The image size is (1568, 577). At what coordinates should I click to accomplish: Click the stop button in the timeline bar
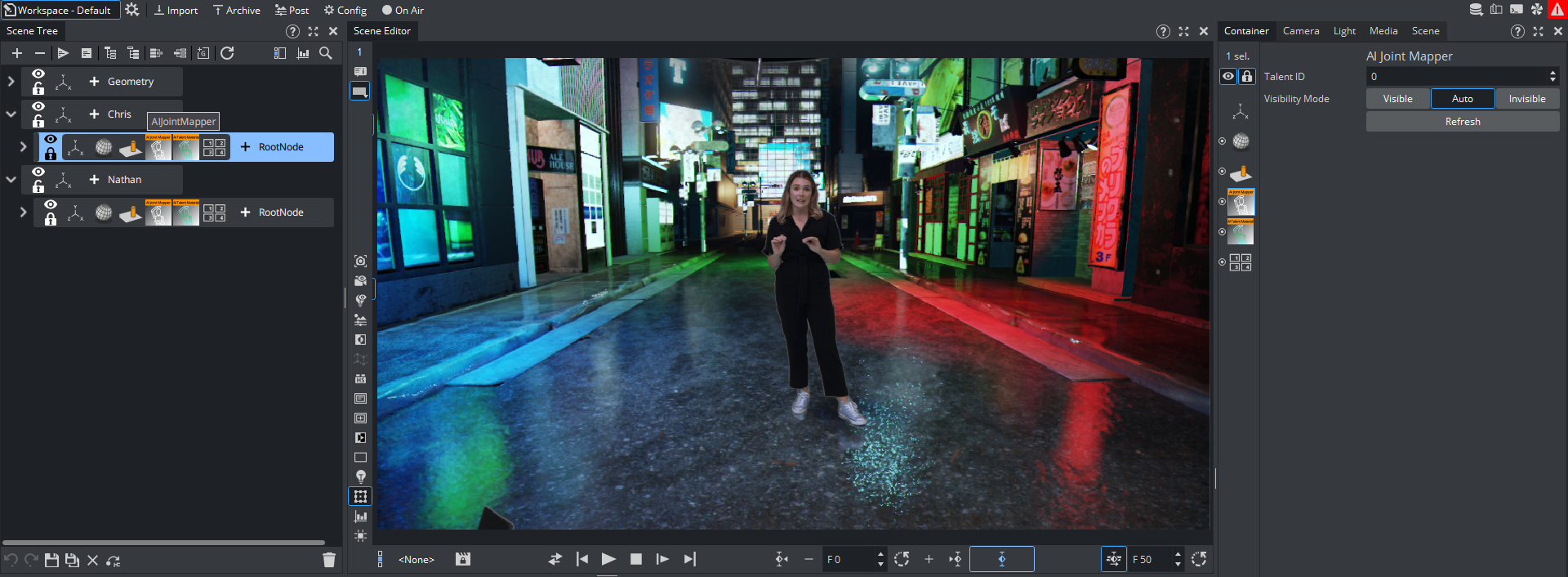tap(635, 559)
